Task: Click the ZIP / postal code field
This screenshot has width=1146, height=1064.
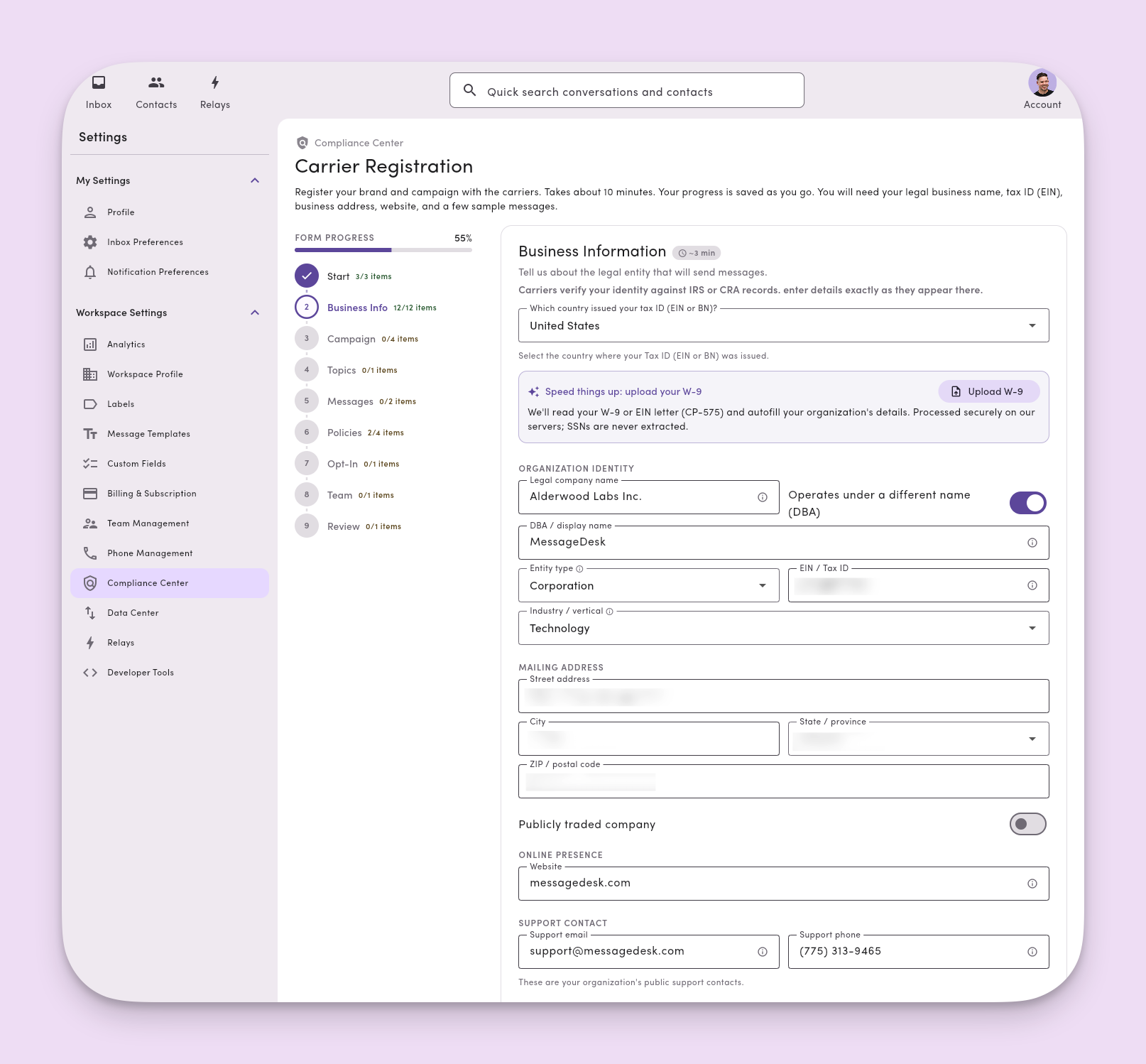Action: (x=784, y=781)
